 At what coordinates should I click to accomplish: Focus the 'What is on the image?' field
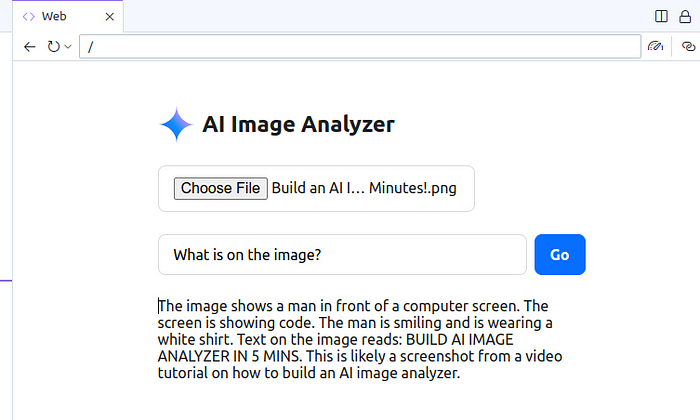click(342, 254)
